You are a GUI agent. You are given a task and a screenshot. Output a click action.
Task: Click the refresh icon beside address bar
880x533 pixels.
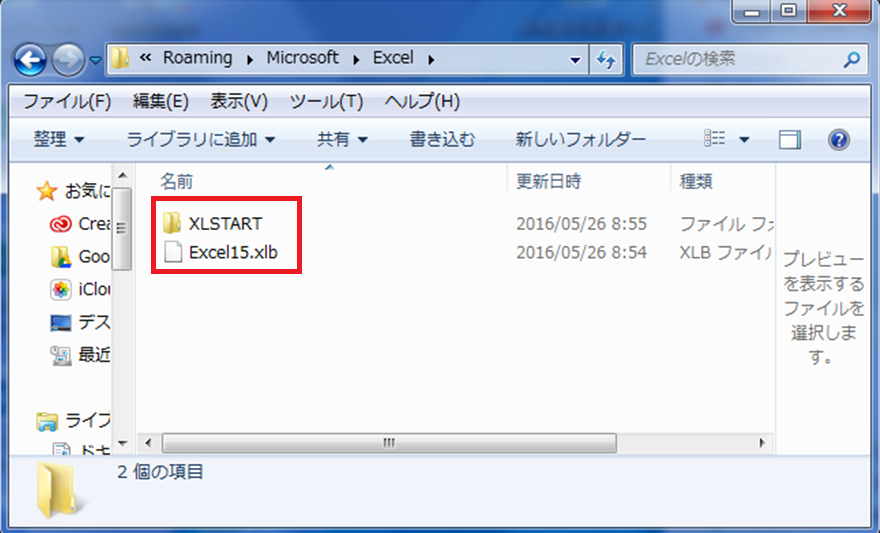(606, 59)
